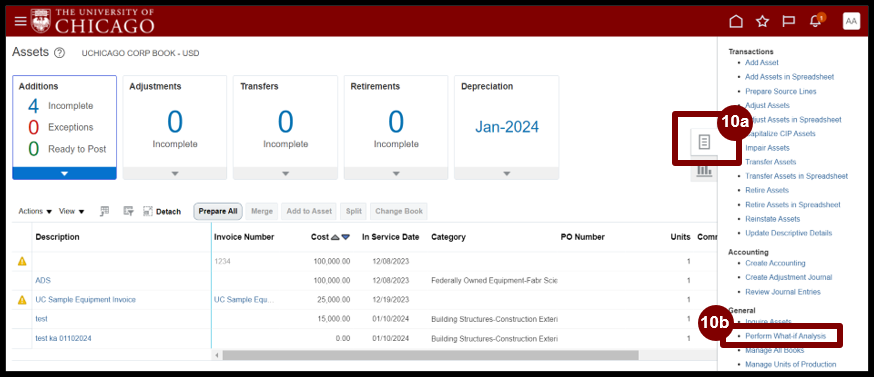Click the Detach table button

(162, 211)
